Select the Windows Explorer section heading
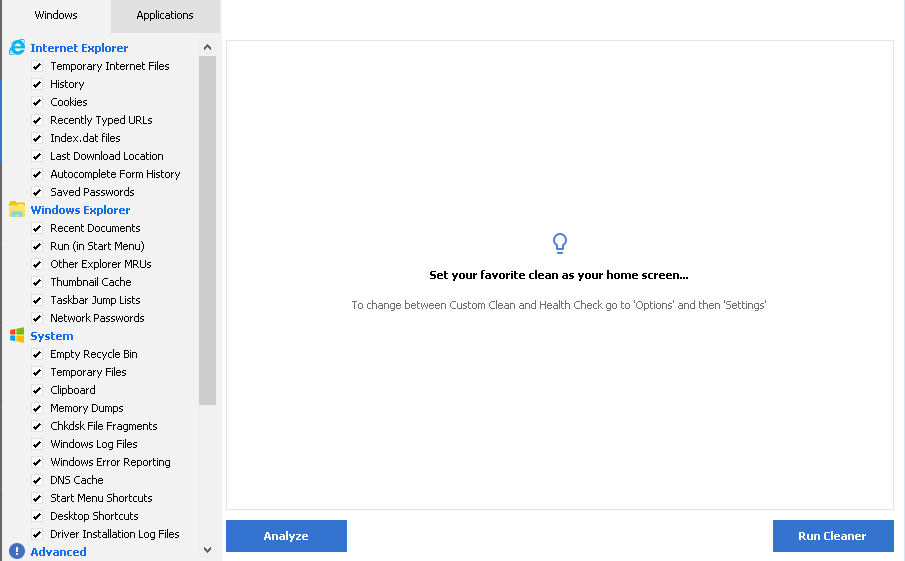Screen dimensions: 905x561 pyautogui.click(x=80, y=210)
